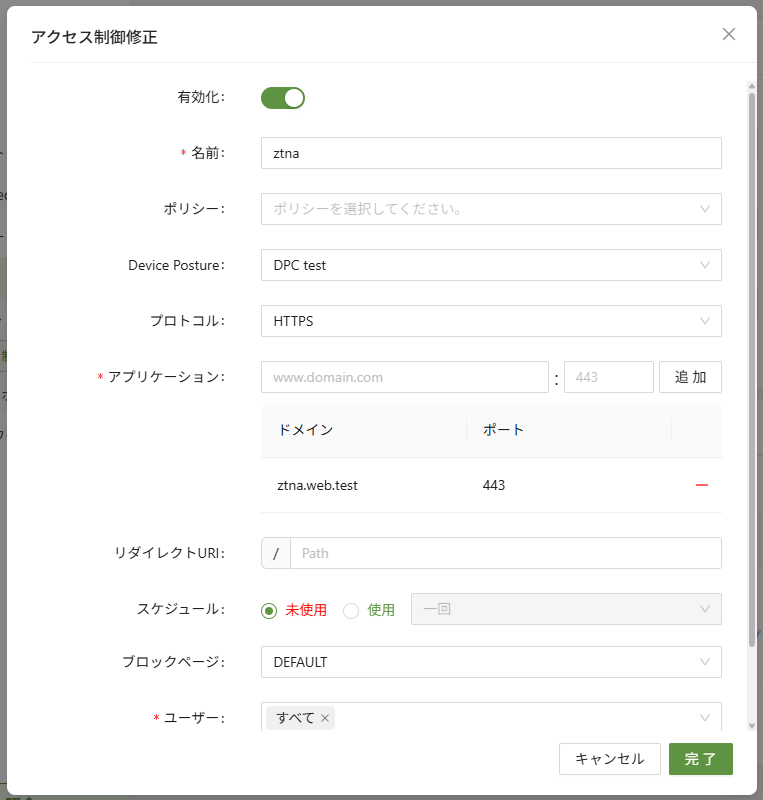Click the www.domain.com domain input

[x=404, y=378]
